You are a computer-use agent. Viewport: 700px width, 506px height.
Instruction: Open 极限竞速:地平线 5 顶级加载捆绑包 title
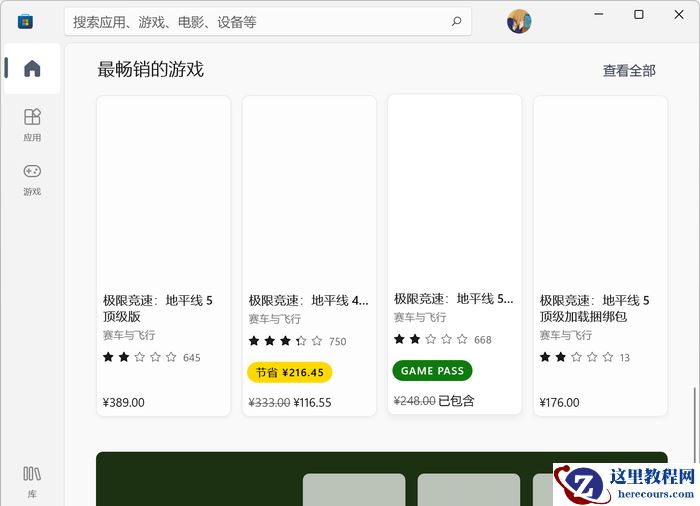click(594, 308)
